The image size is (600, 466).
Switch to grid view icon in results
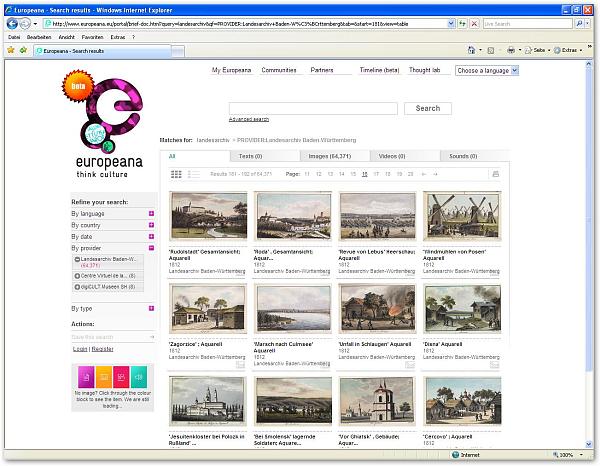tap(176, 174)
